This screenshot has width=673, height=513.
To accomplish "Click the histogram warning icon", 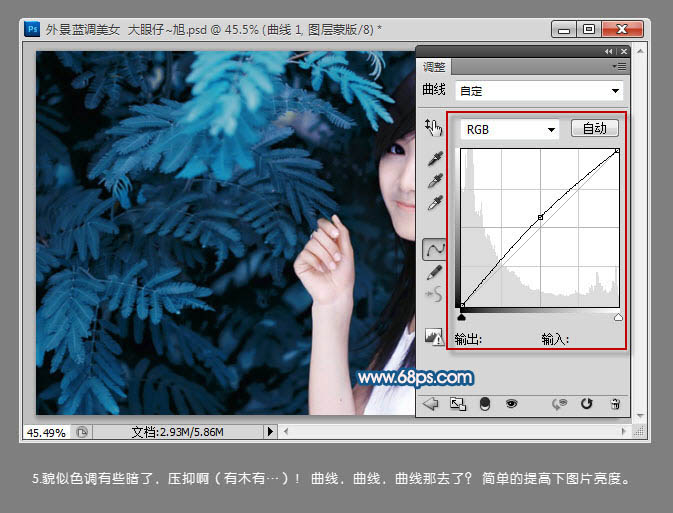I will (434, 337).
